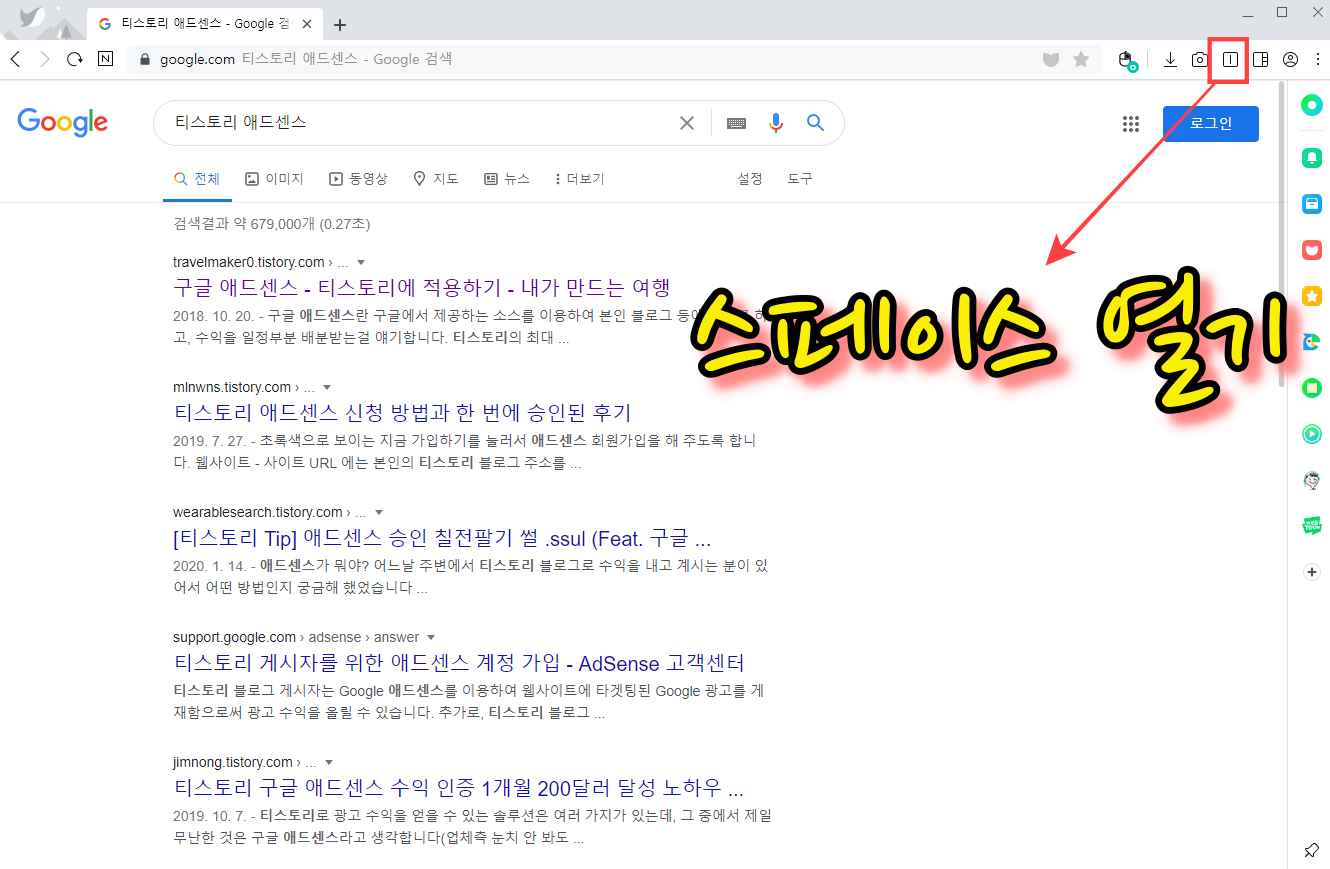Open the Google apps grid
Viewport: 1330px width, 869px height.
(1131, 124)
